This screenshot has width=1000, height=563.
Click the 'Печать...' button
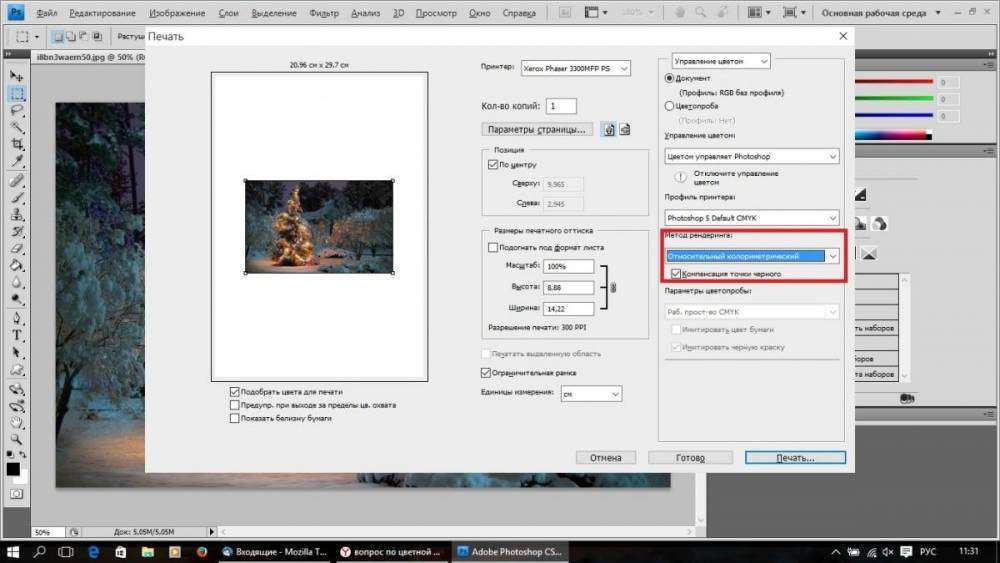[x=795, y=457]
